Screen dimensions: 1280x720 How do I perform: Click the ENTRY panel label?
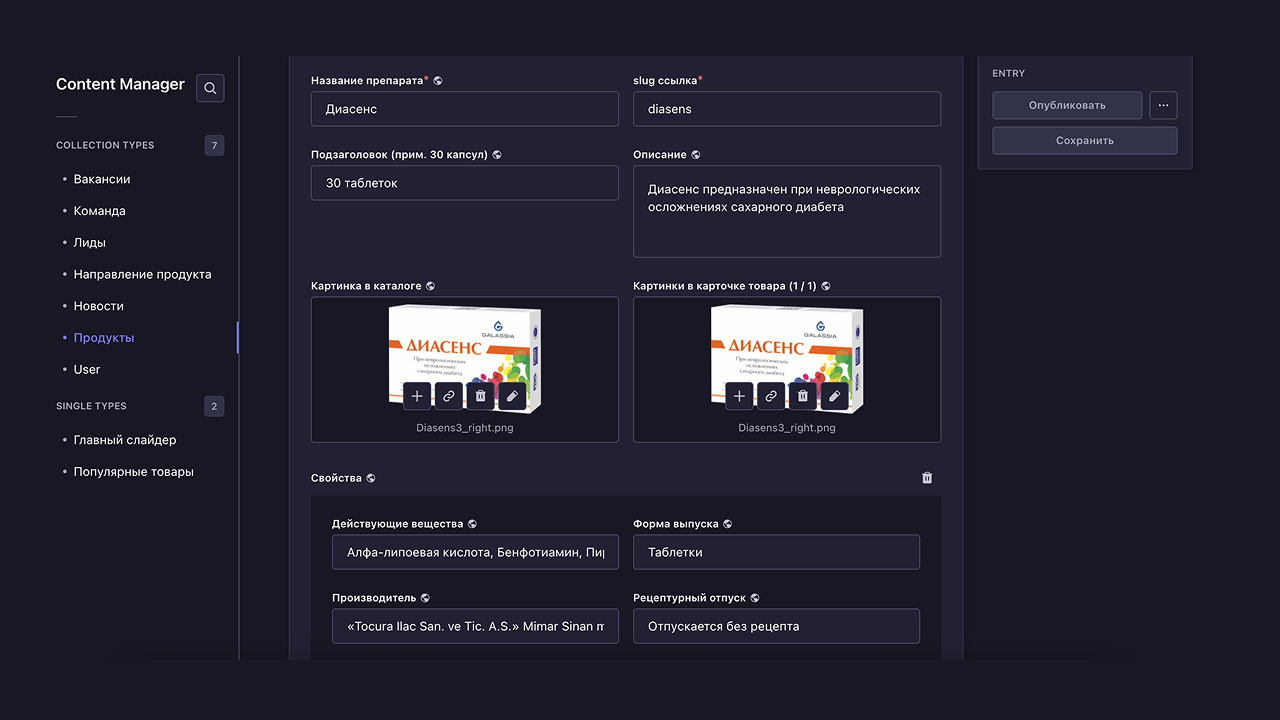[1008, 73]
